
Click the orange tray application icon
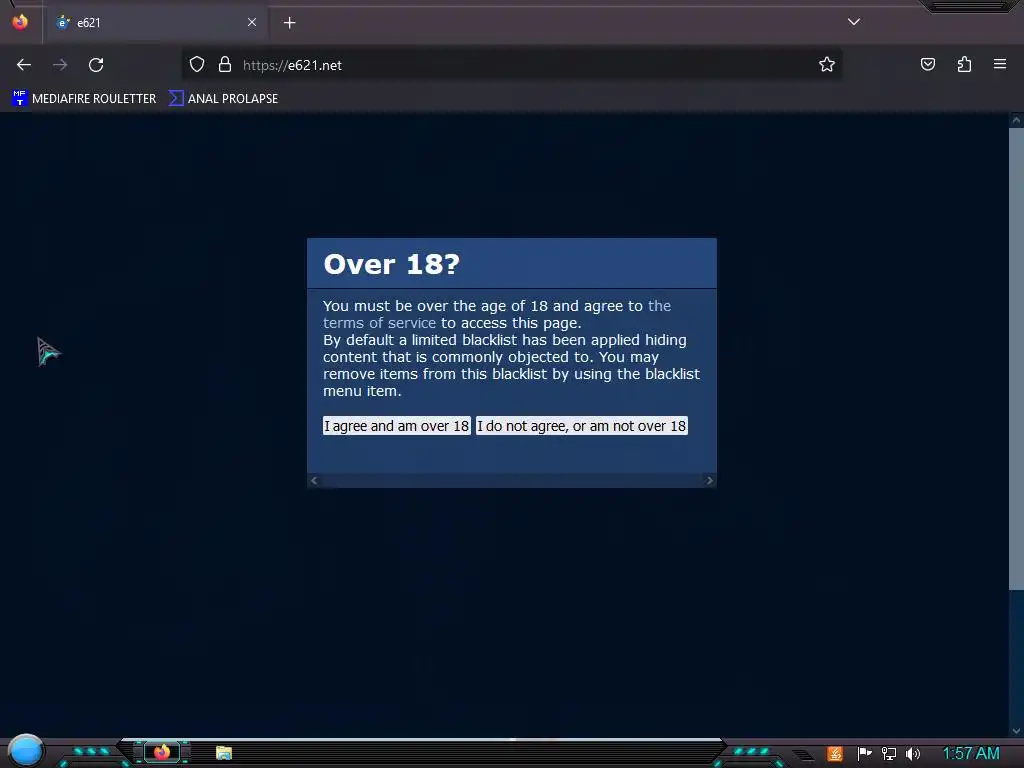[x=835, y=754]
